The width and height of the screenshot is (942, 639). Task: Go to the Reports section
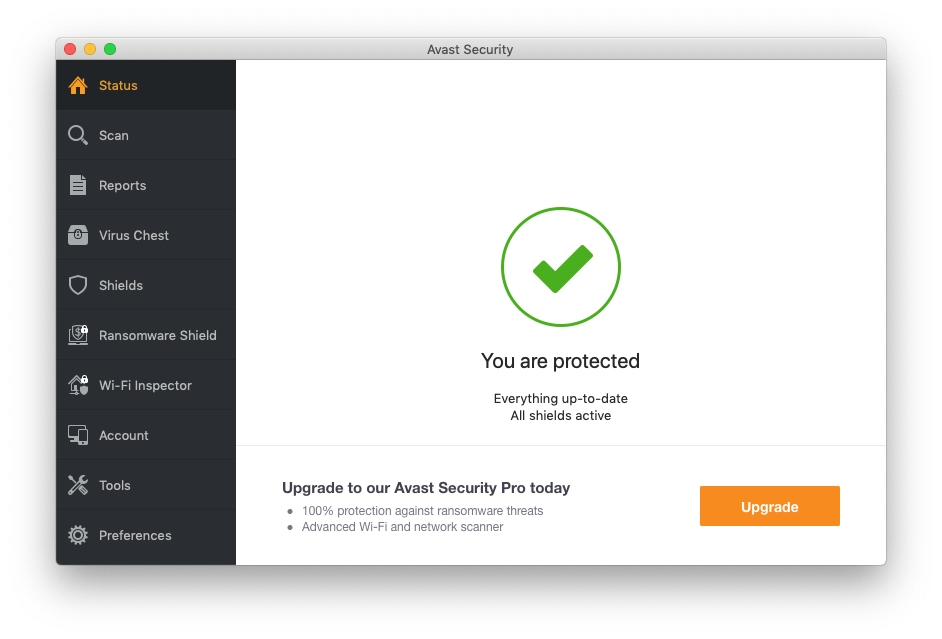(122, 185)
